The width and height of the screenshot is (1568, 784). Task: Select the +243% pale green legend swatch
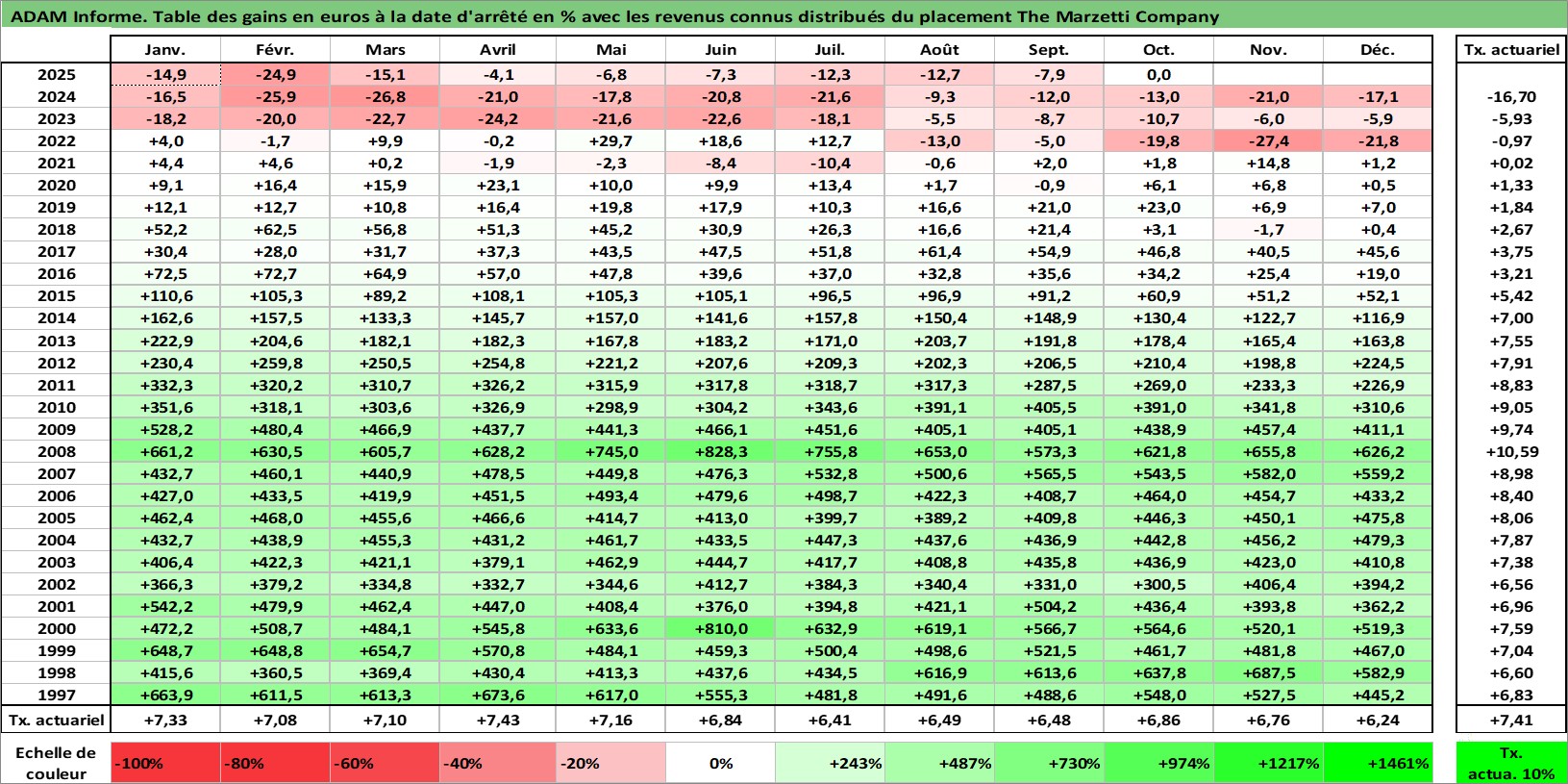(x=830, y=763)
